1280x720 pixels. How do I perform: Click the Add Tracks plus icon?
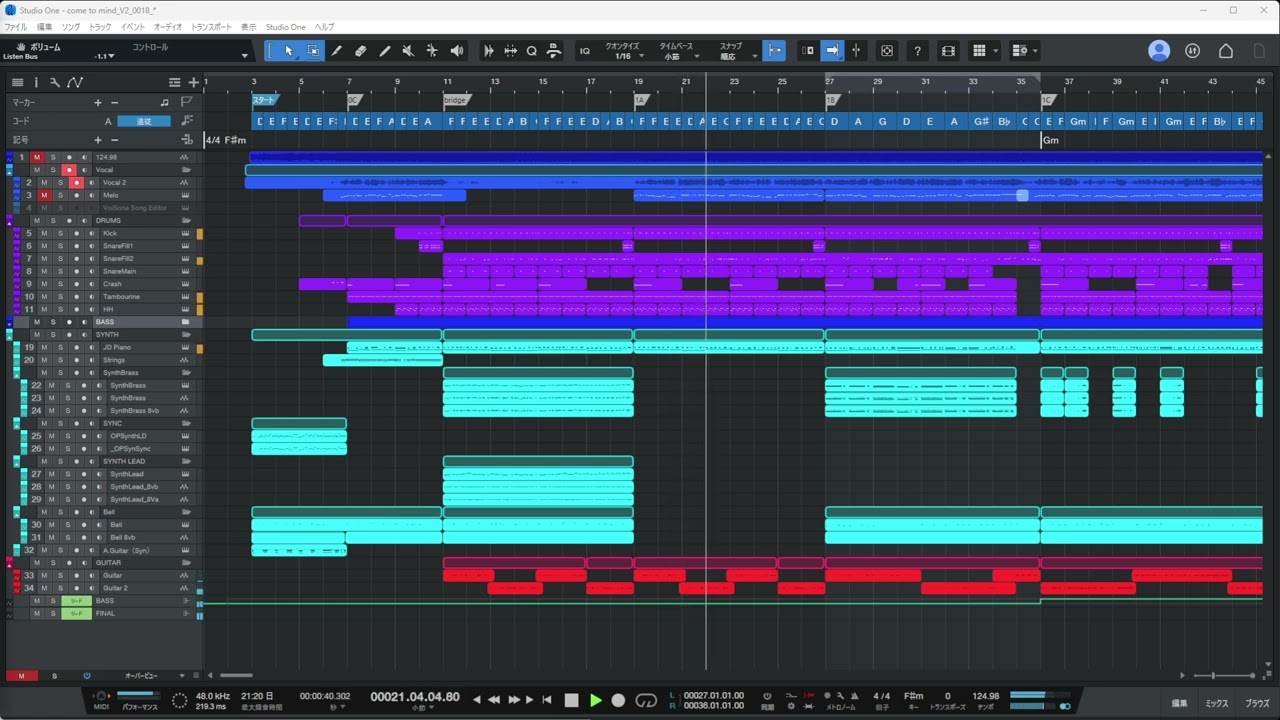194,83
